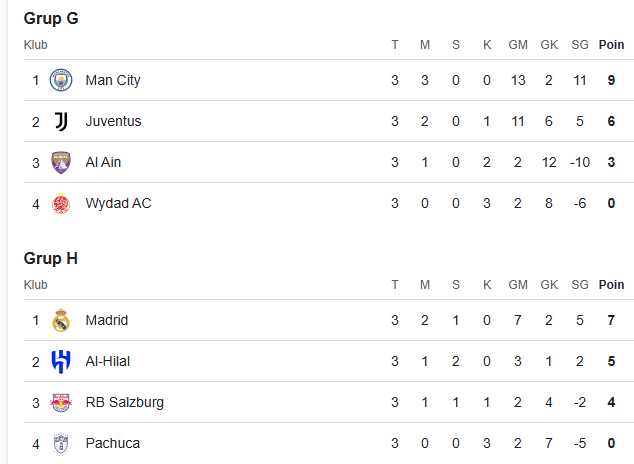Click the SG column header in Grup H
Image resolution: width=634 pixels, height=464 pixels.
[580, 285]
